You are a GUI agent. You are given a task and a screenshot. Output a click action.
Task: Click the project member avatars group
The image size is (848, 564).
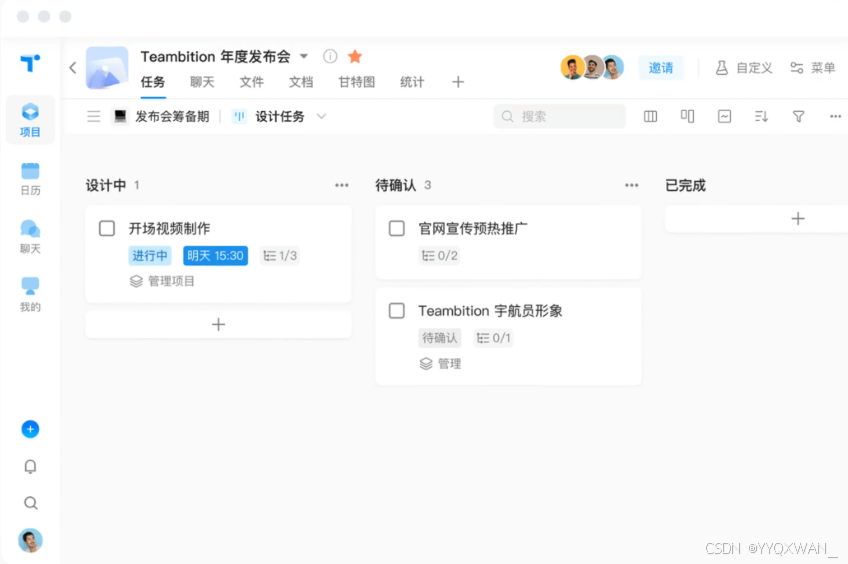(592, 68)
